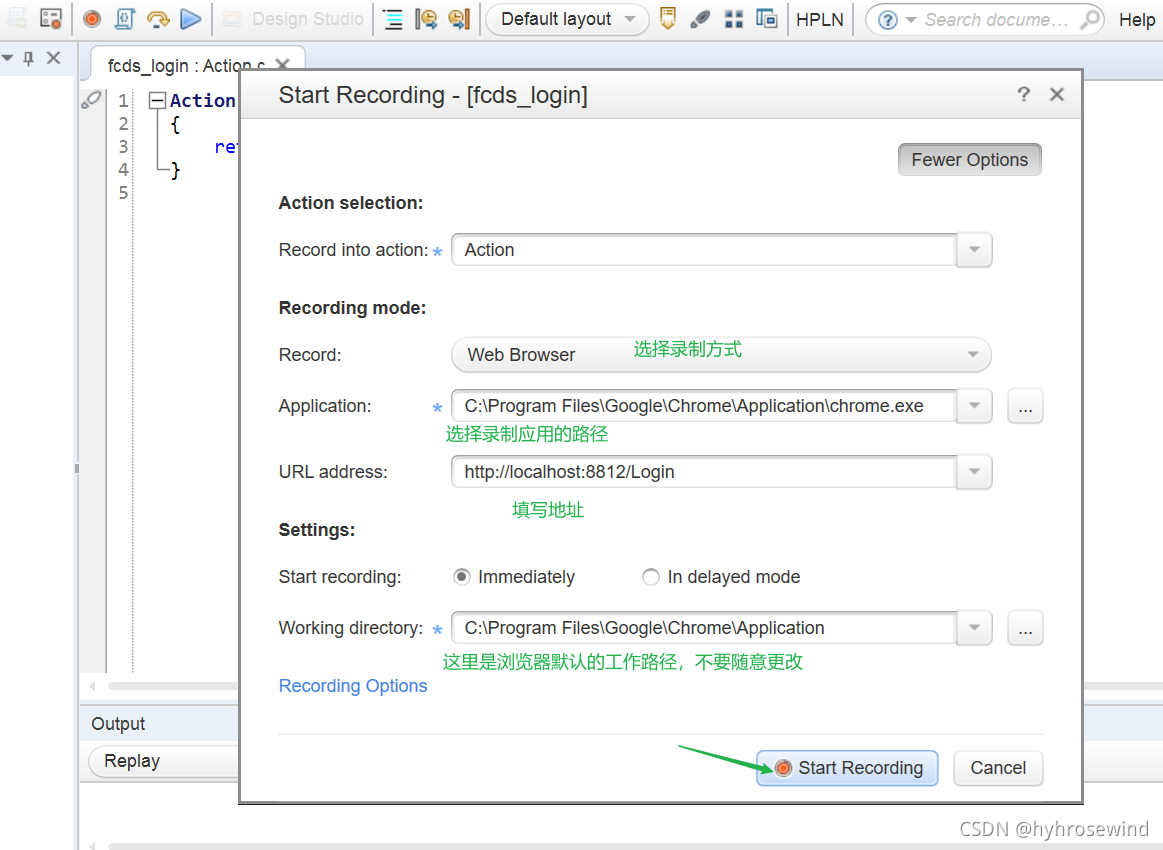Click the editor horizontal scrollbar

coord(172,686)
